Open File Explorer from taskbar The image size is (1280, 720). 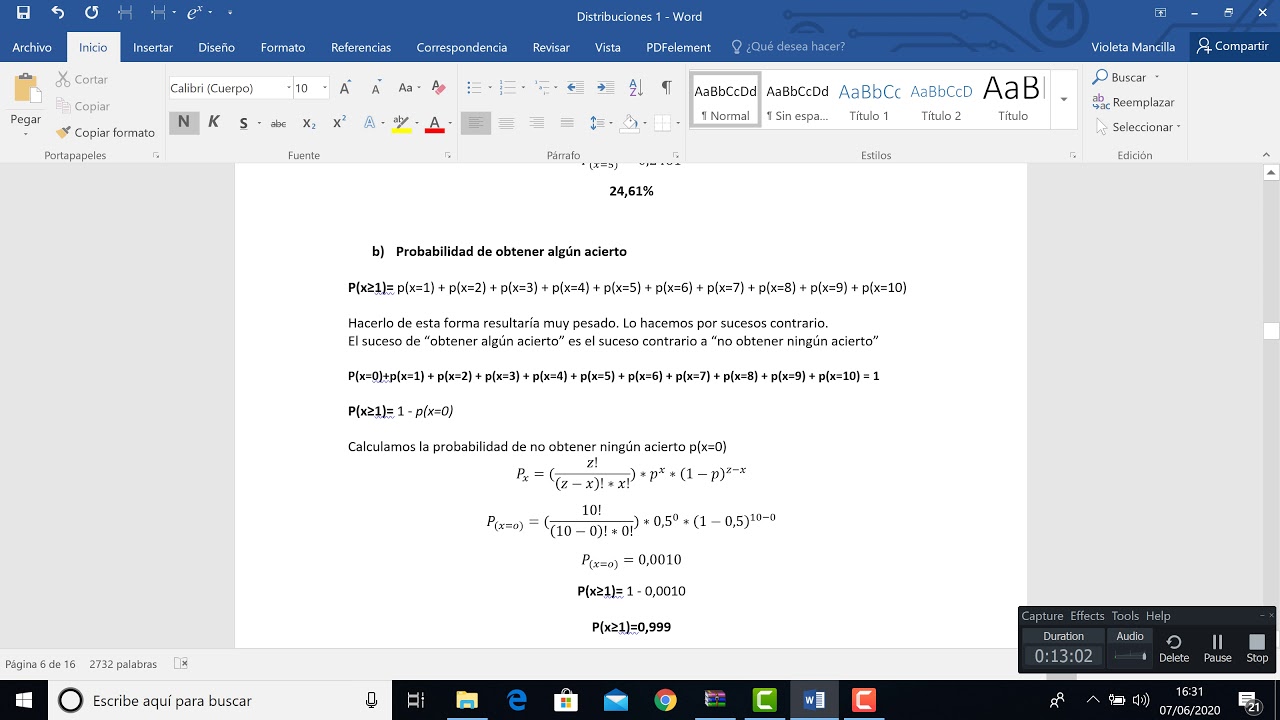click(x=467, y=700)
